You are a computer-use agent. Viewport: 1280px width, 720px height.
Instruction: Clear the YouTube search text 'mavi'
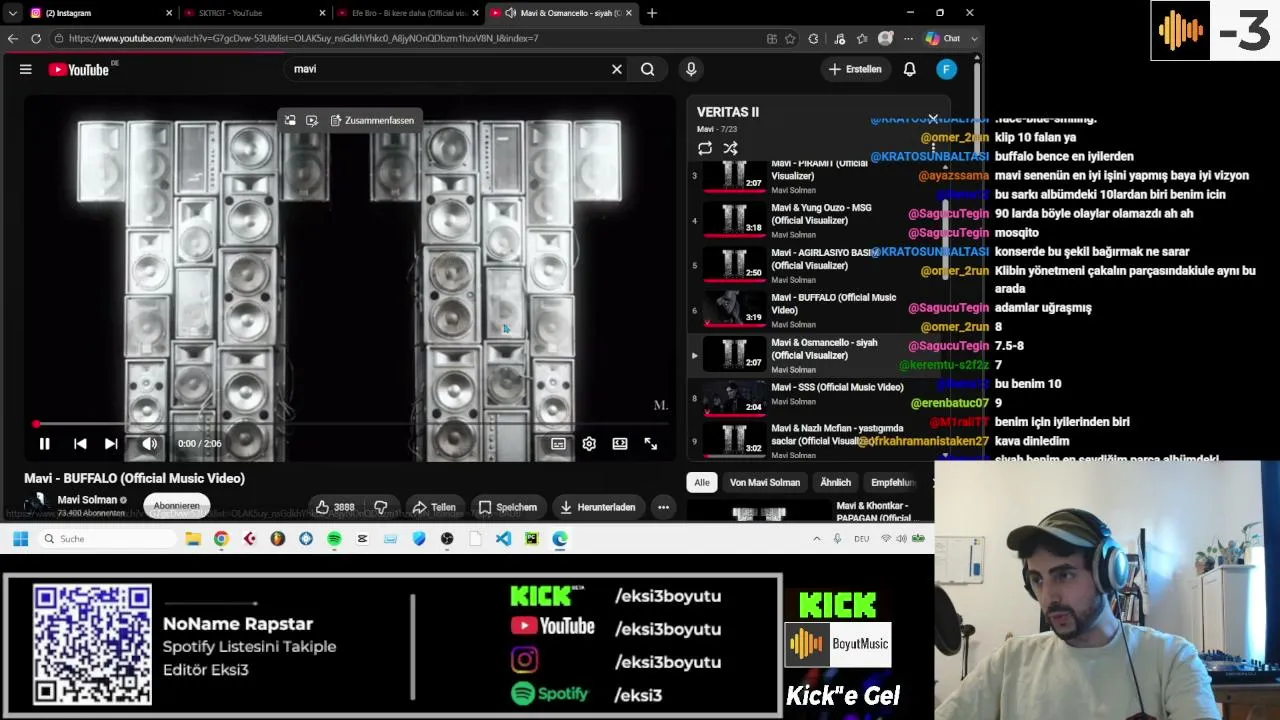pyautogui.click(x=617, y=69)
